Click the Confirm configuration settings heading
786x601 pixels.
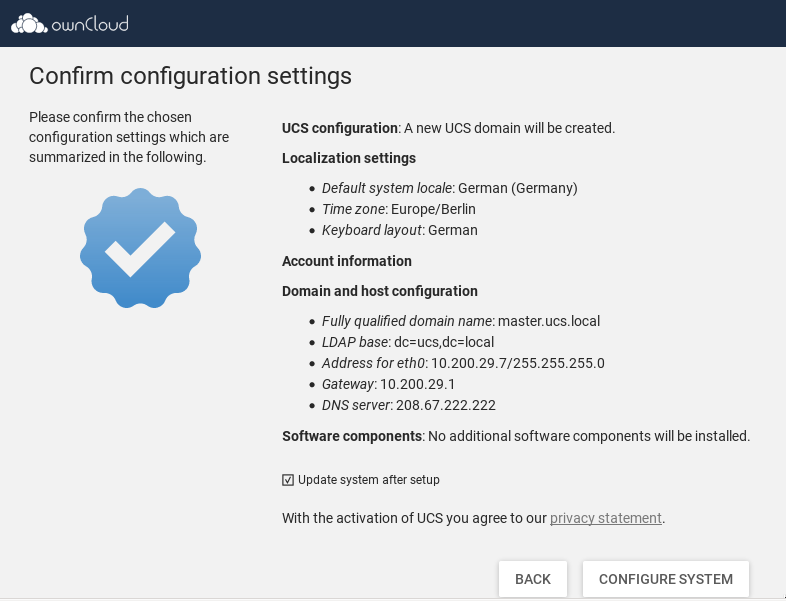click(x=190, y=76)
